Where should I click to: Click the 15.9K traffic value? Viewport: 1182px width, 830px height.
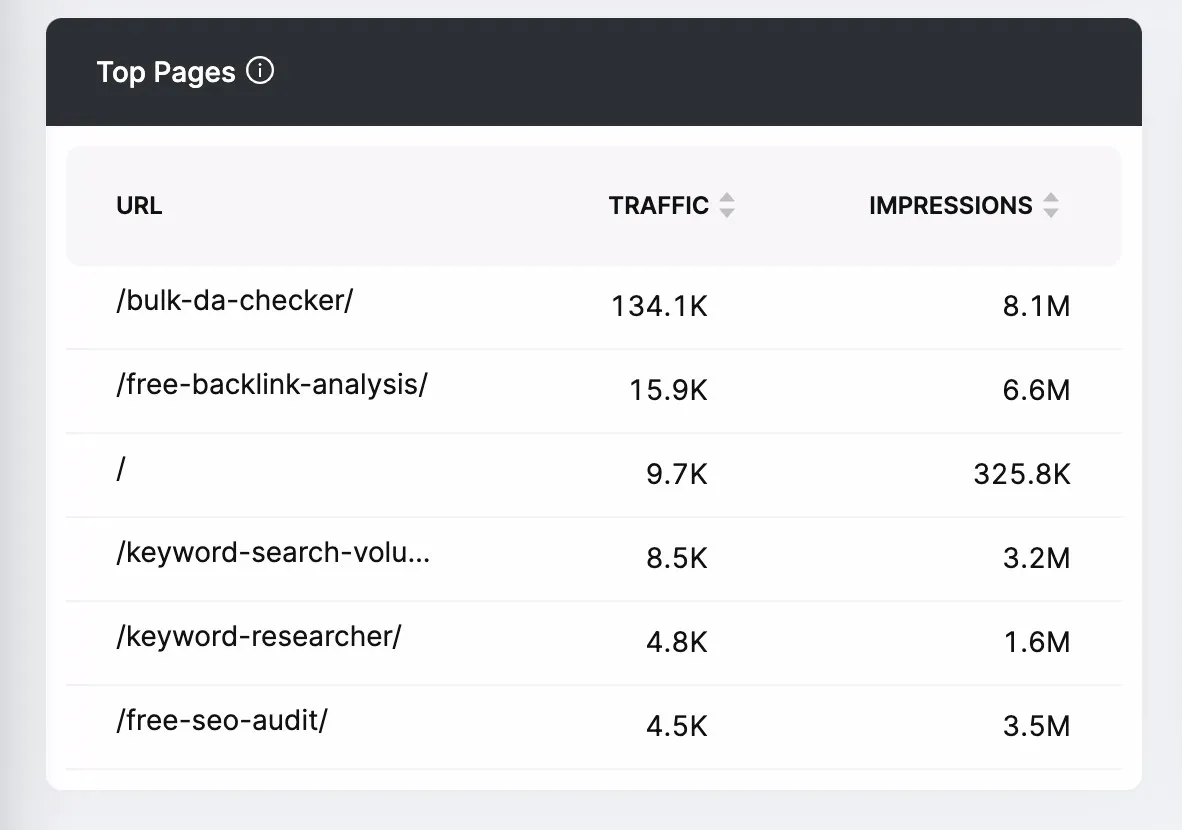(668, 390)
